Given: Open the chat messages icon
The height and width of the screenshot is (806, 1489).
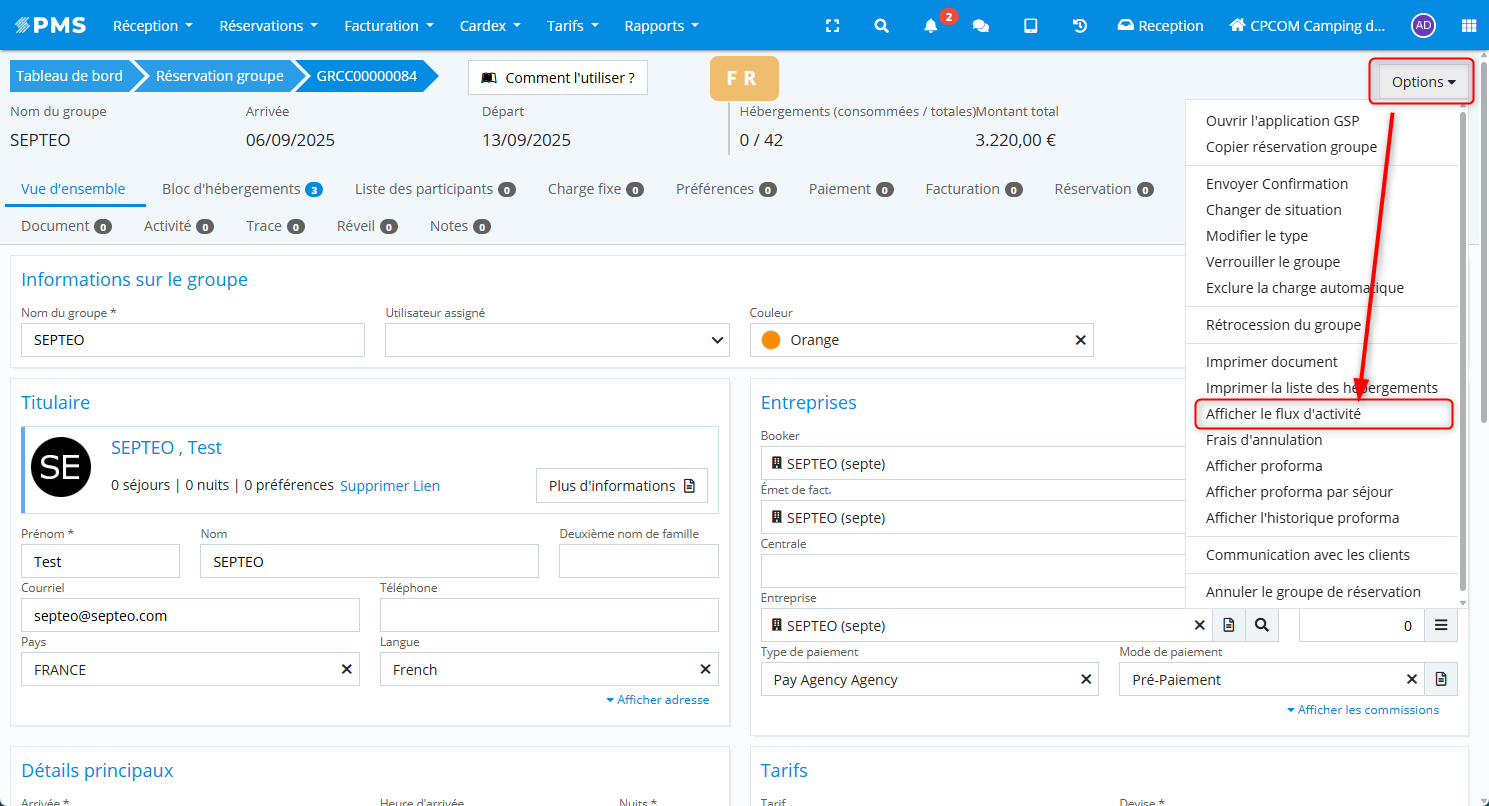Looking at the screenshot, I should [x=981, y=26].
